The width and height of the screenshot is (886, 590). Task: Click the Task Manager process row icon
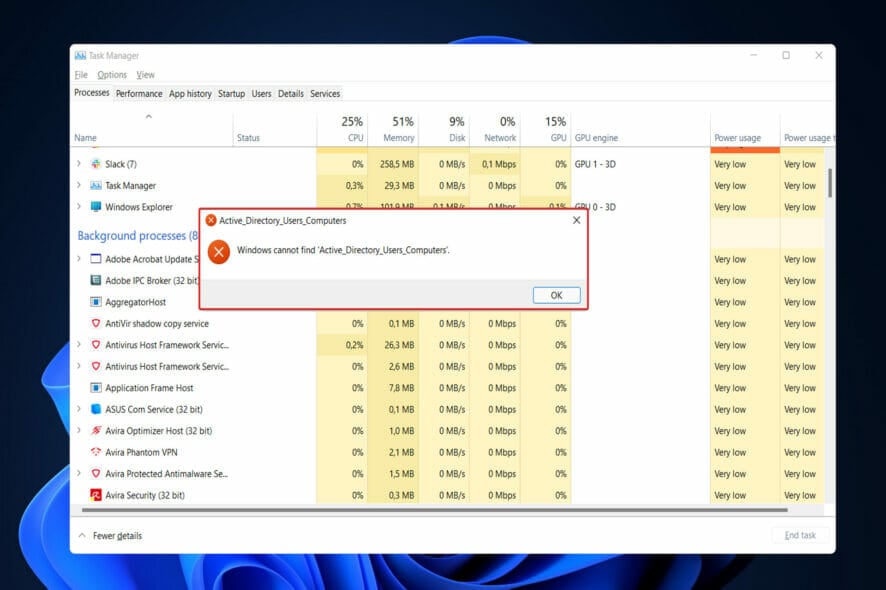tap(95, 185)
